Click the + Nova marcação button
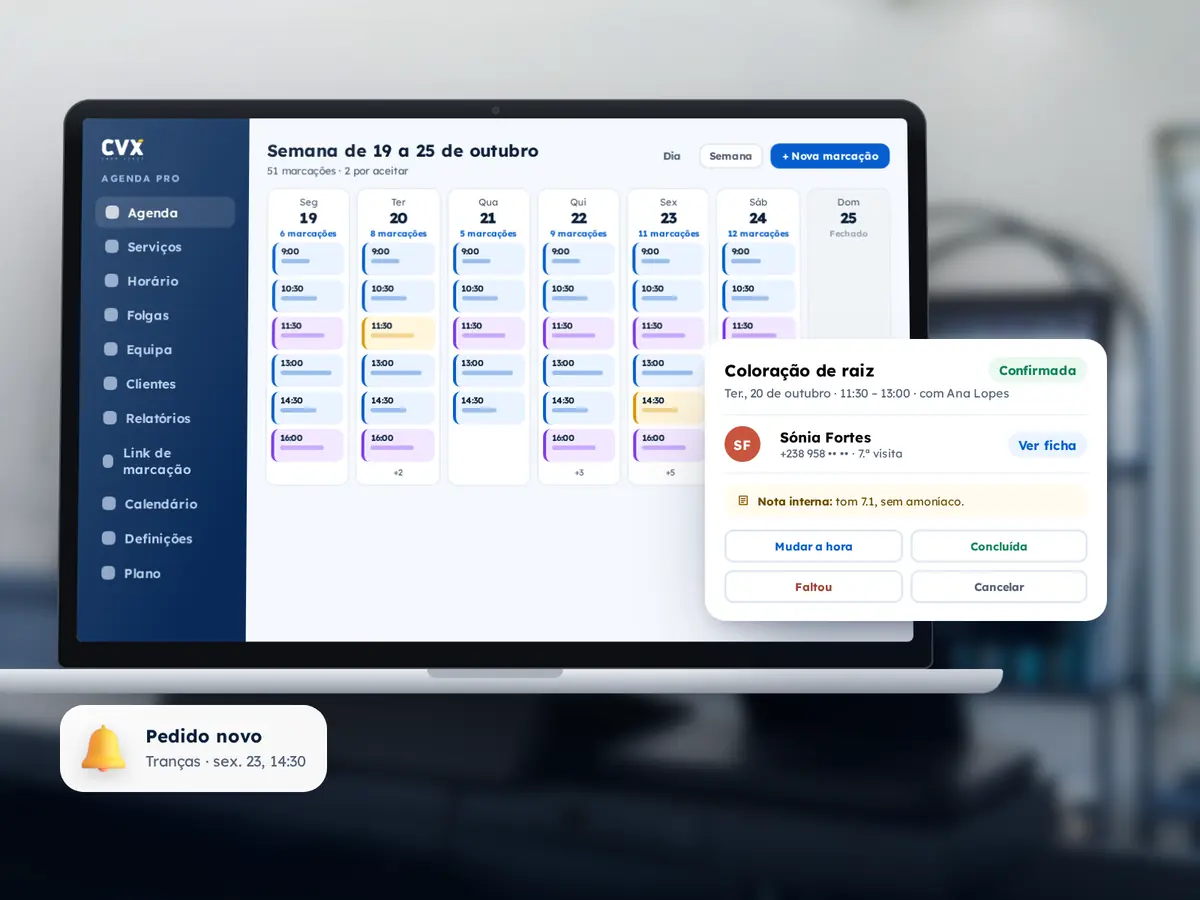Screen dimensions: 1200x900 click(x=830, y=156)
